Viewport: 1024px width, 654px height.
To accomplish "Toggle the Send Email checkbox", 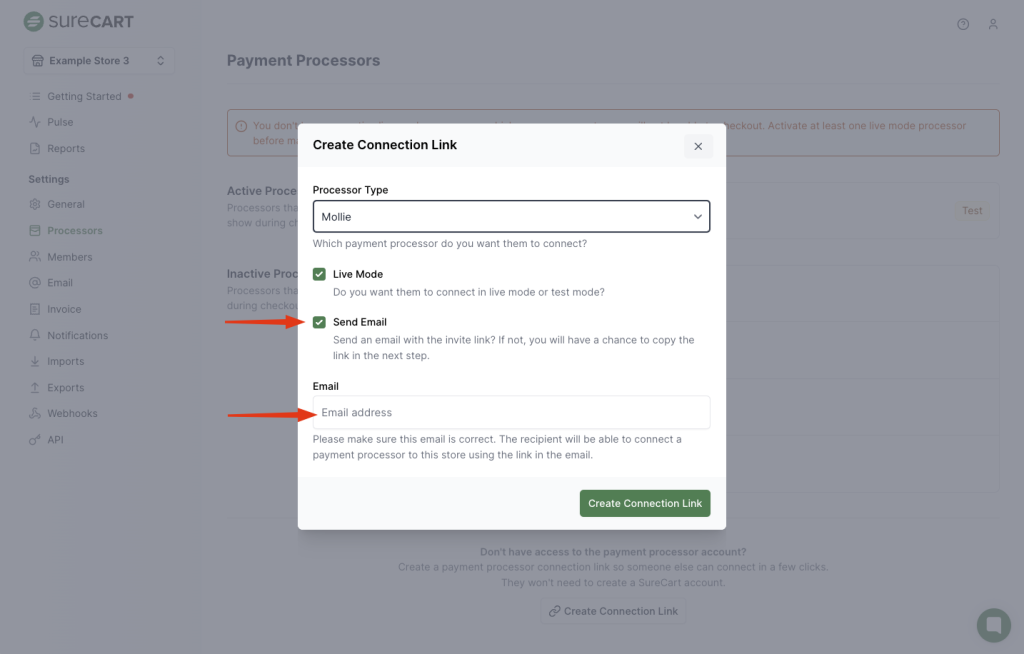I will (x=319, y=322).
